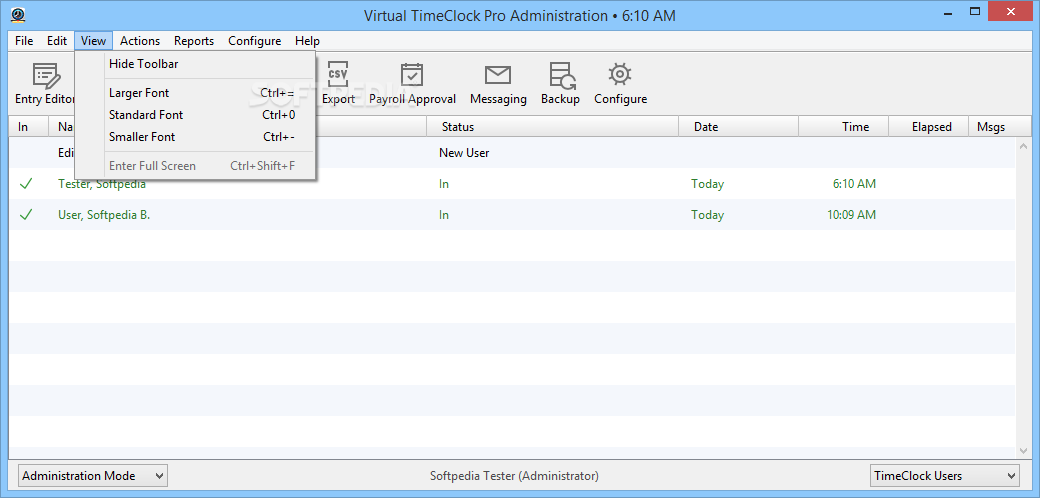Sort by the In column header
The image size is (1040, 498).
coord(29,127)
